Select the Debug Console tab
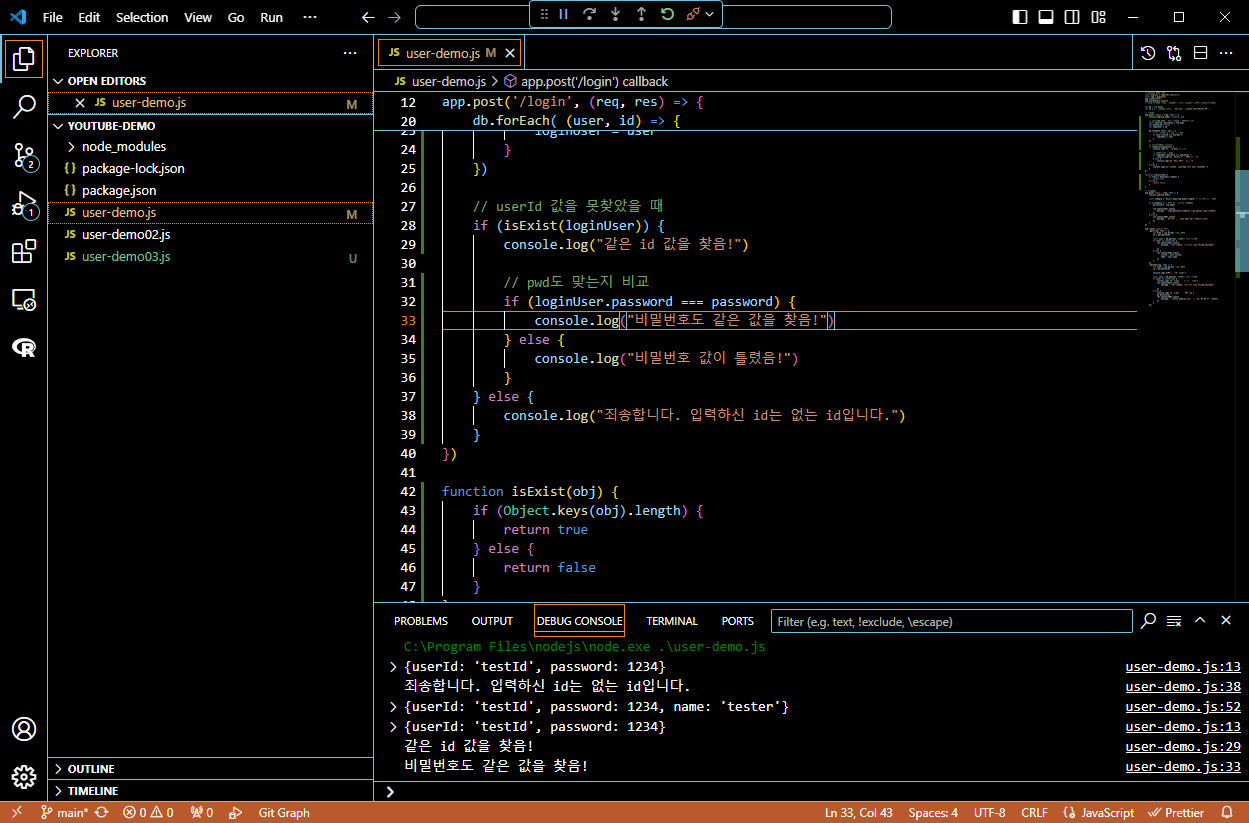 pyautogui.click(x=580, y=621)
